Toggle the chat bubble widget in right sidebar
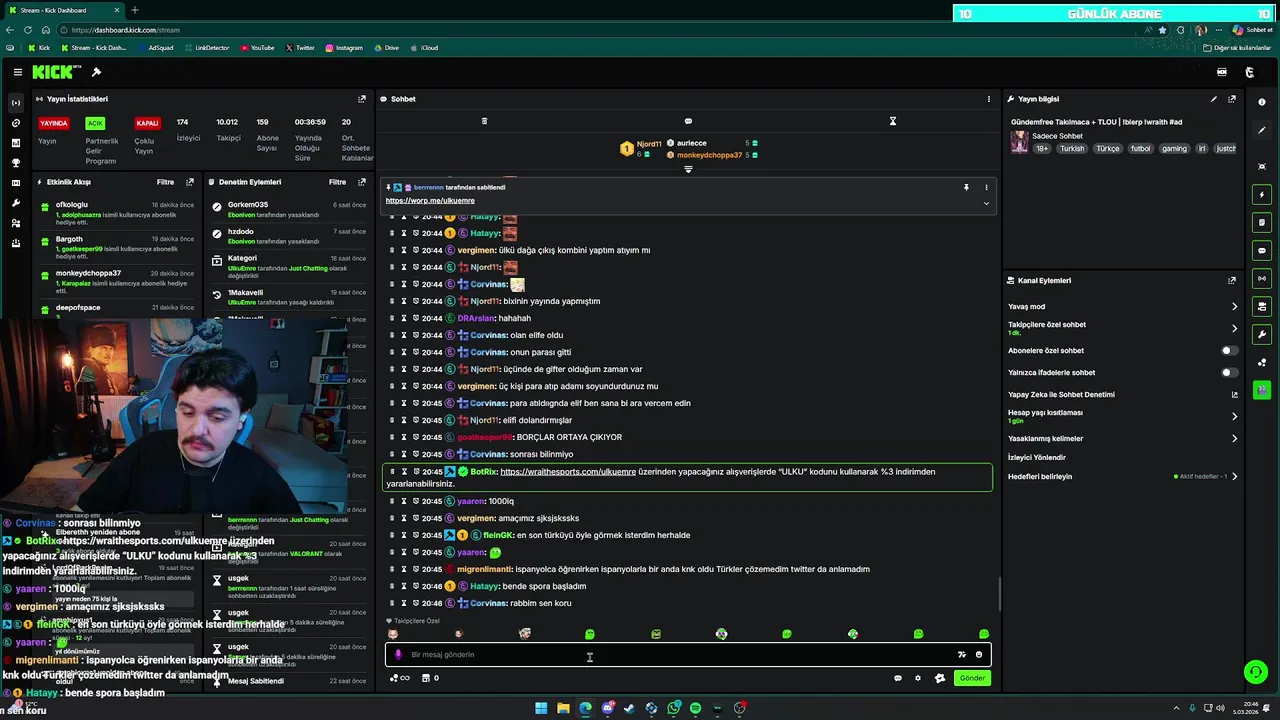Viewport: 1280px width, 720px height. (1262, 250)
